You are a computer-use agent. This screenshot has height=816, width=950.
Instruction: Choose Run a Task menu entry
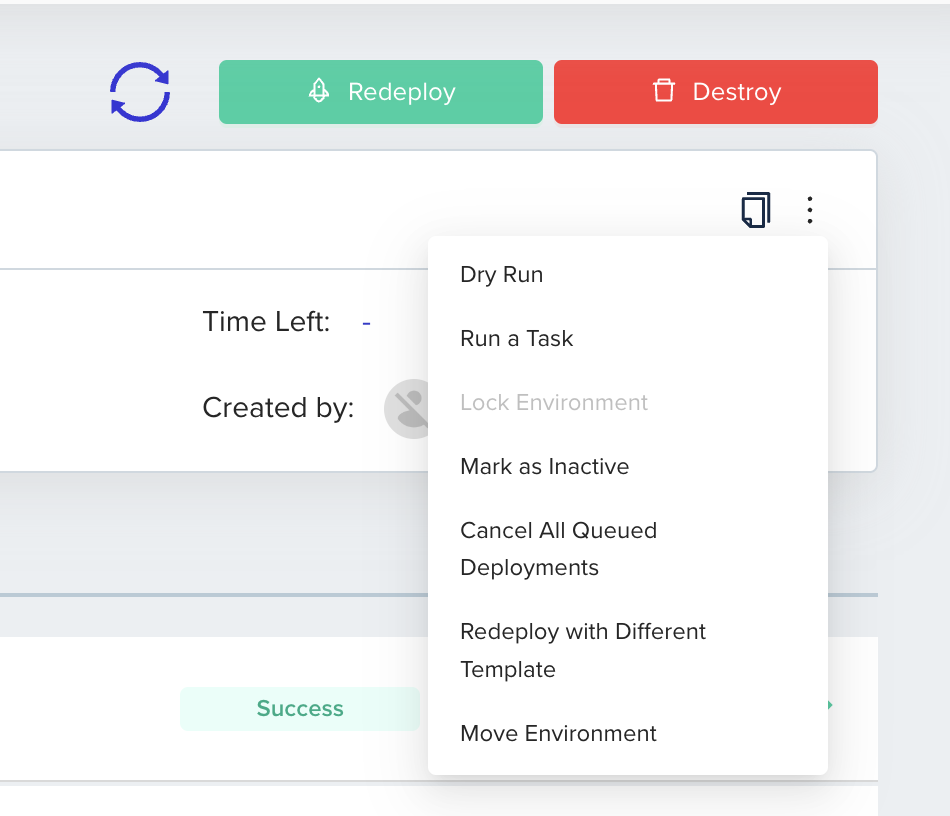628,338
